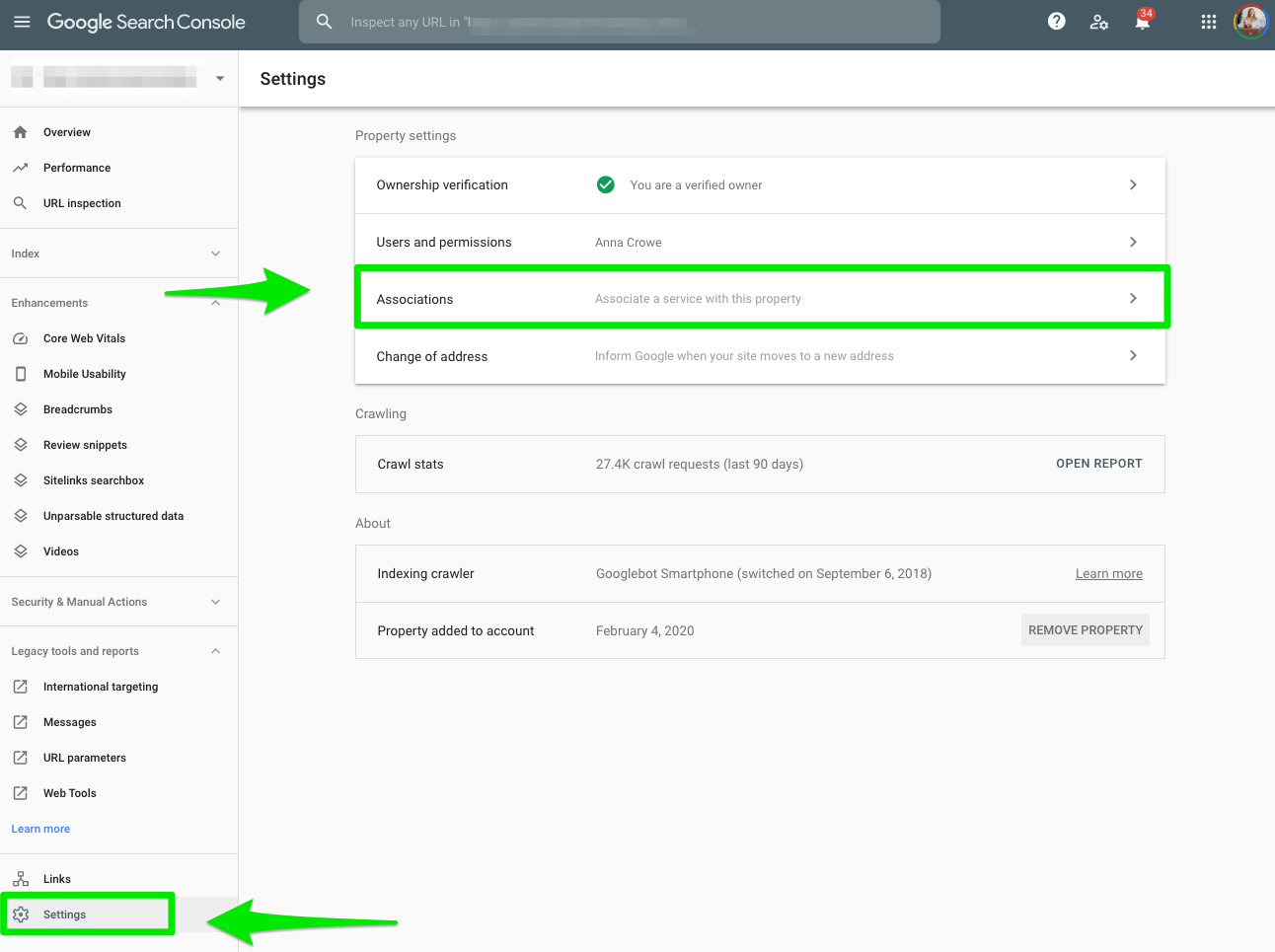Viewport: 1275px width, 952px height.
Task: Open Unparsable structured data report
Action: pyautogui.click(x=113, y=516)
